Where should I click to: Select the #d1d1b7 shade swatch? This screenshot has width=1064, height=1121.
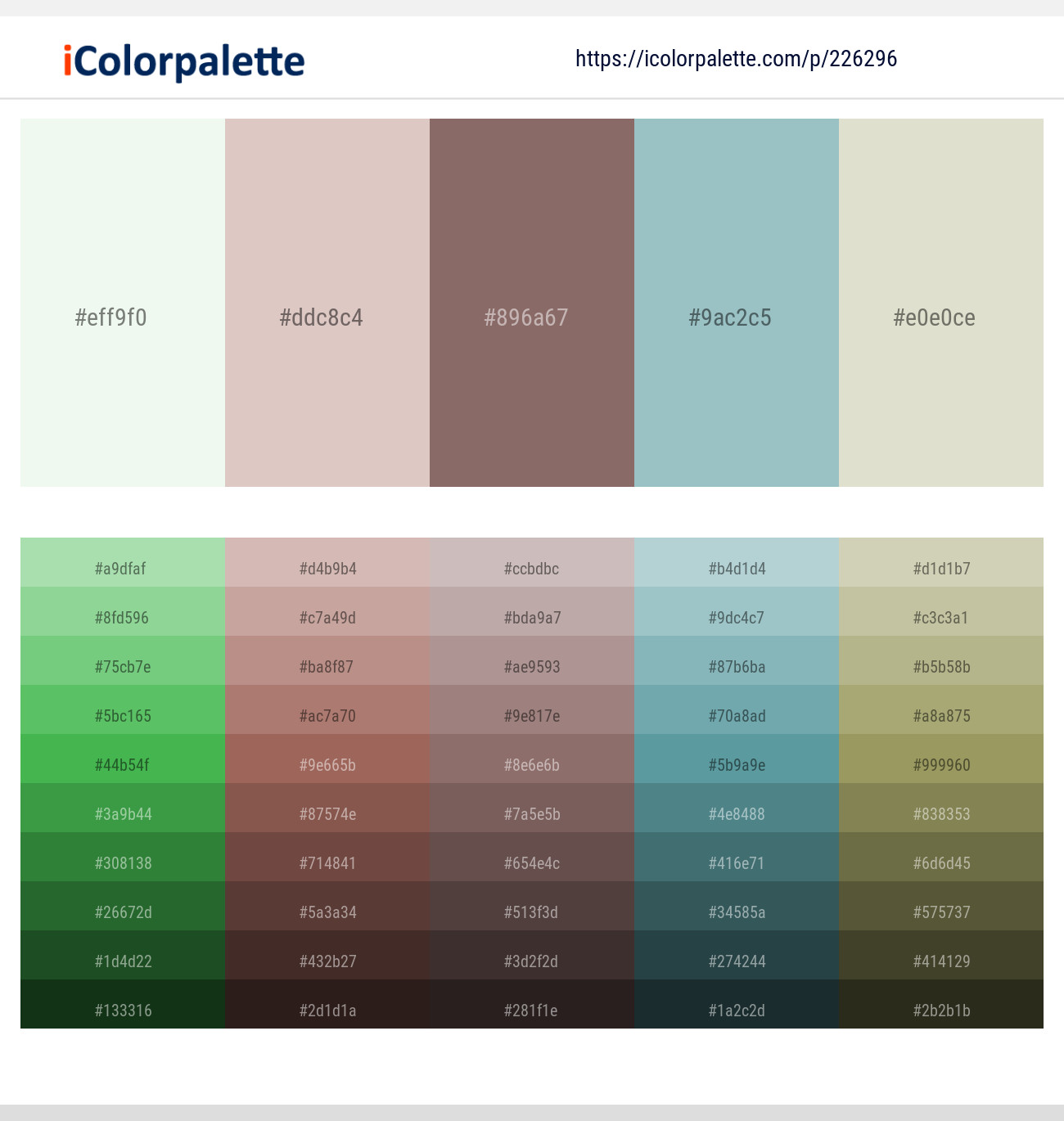click(941, 568)
